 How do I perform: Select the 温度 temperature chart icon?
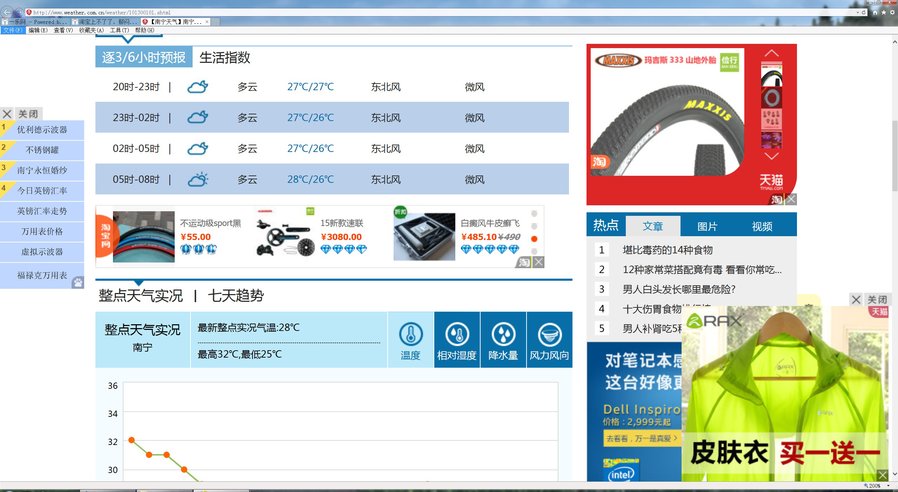click(x=411, y=340)
